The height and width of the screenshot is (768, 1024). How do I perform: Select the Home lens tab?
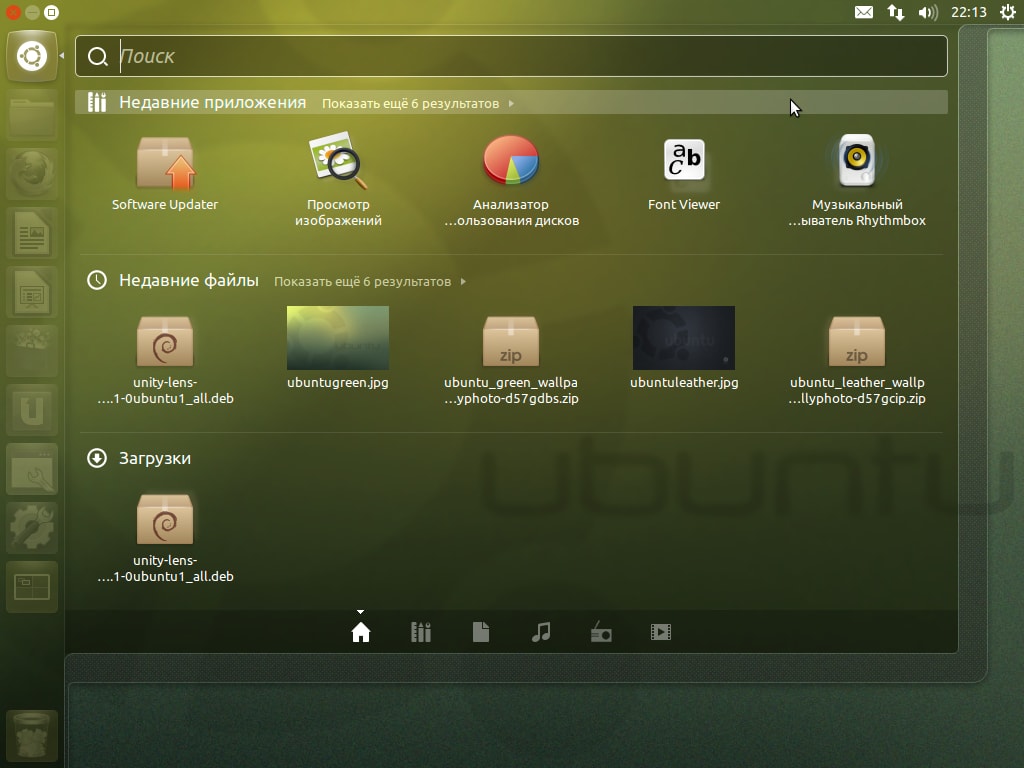coord(360,632)
